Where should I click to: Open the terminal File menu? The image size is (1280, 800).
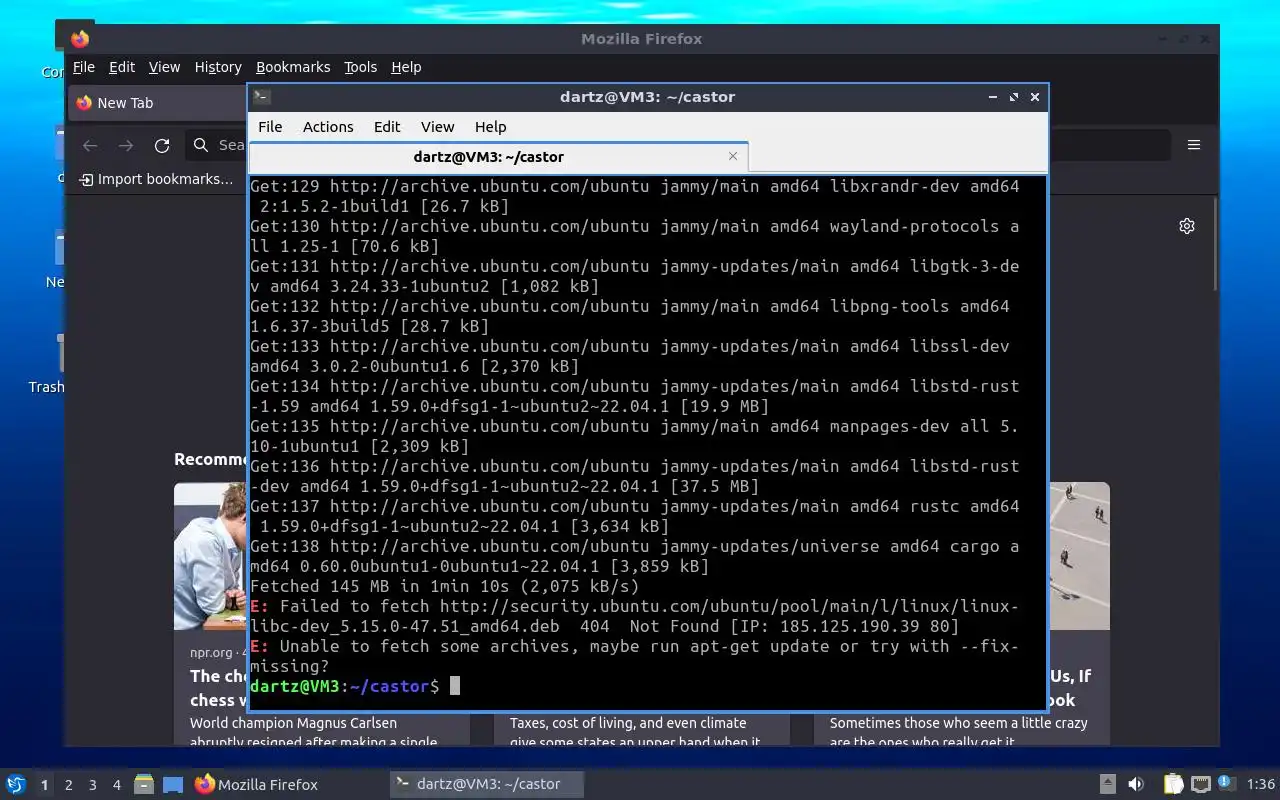[x=270, y=127]
